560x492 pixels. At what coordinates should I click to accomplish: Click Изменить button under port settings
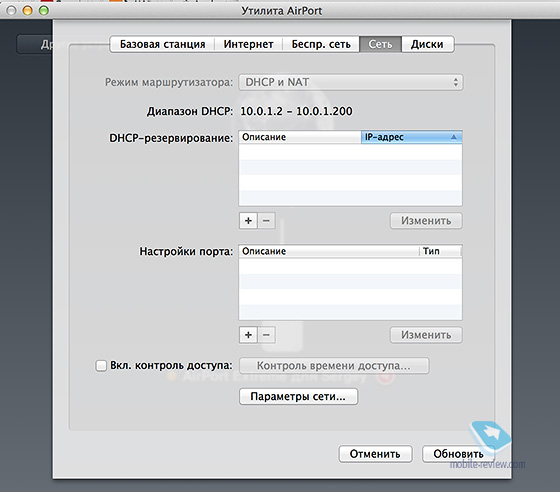coord(426,335)
